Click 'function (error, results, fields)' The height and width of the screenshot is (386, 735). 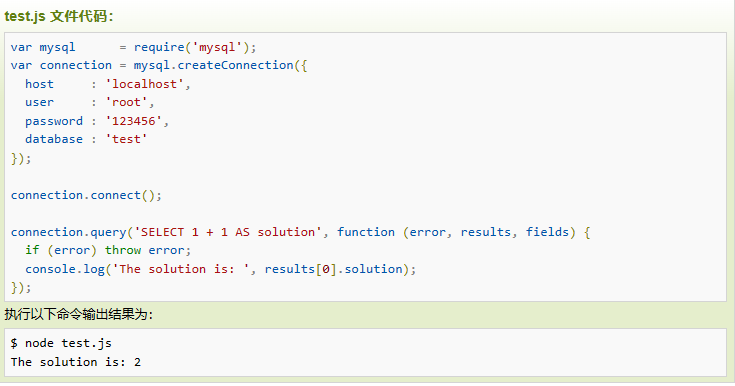[x=457, y=232]
